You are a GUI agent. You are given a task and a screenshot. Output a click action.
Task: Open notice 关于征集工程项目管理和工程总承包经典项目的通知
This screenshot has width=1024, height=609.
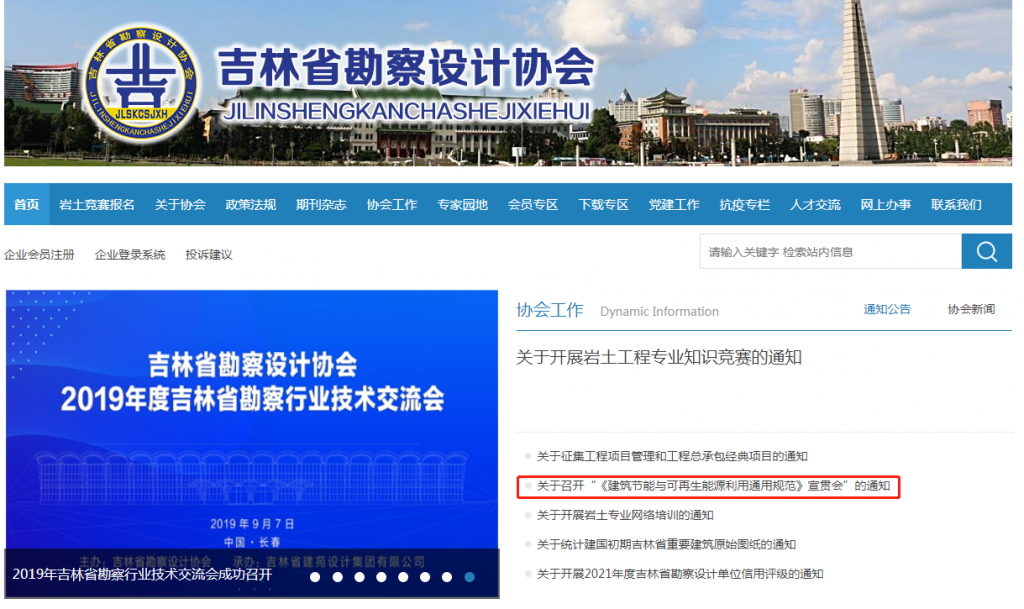[x=672, y=456]
